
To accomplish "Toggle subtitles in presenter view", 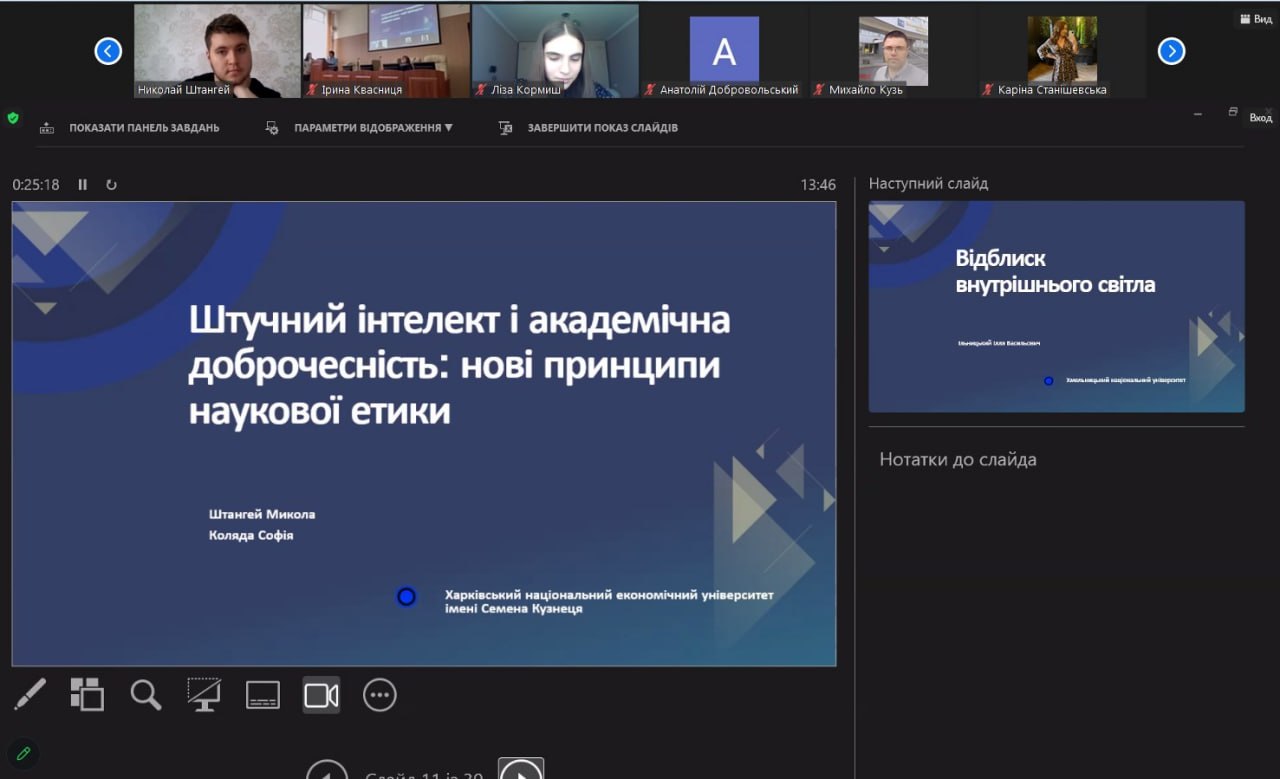I will [263, 694].
